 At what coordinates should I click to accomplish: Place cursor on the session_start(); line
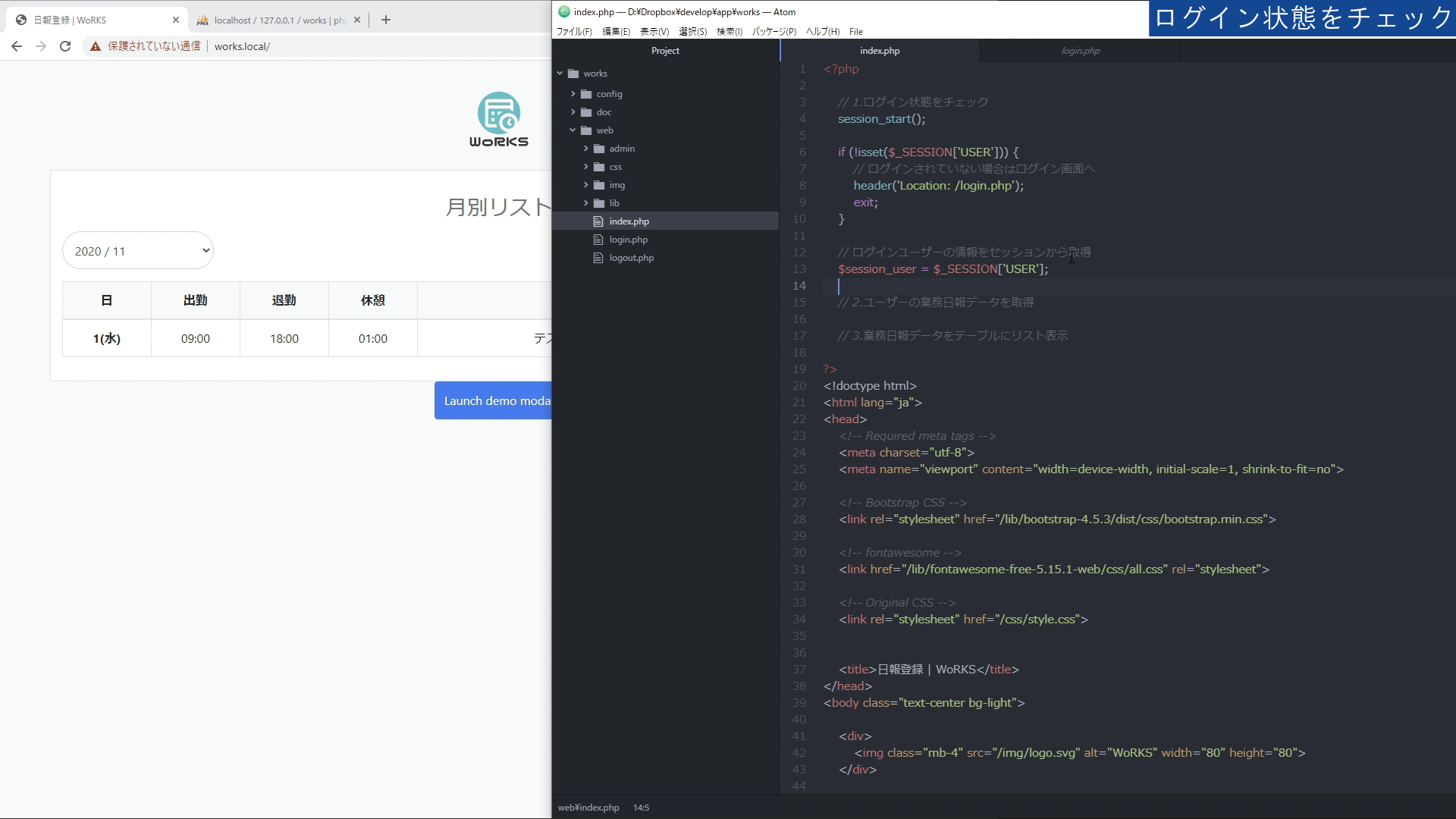point(881,119)
